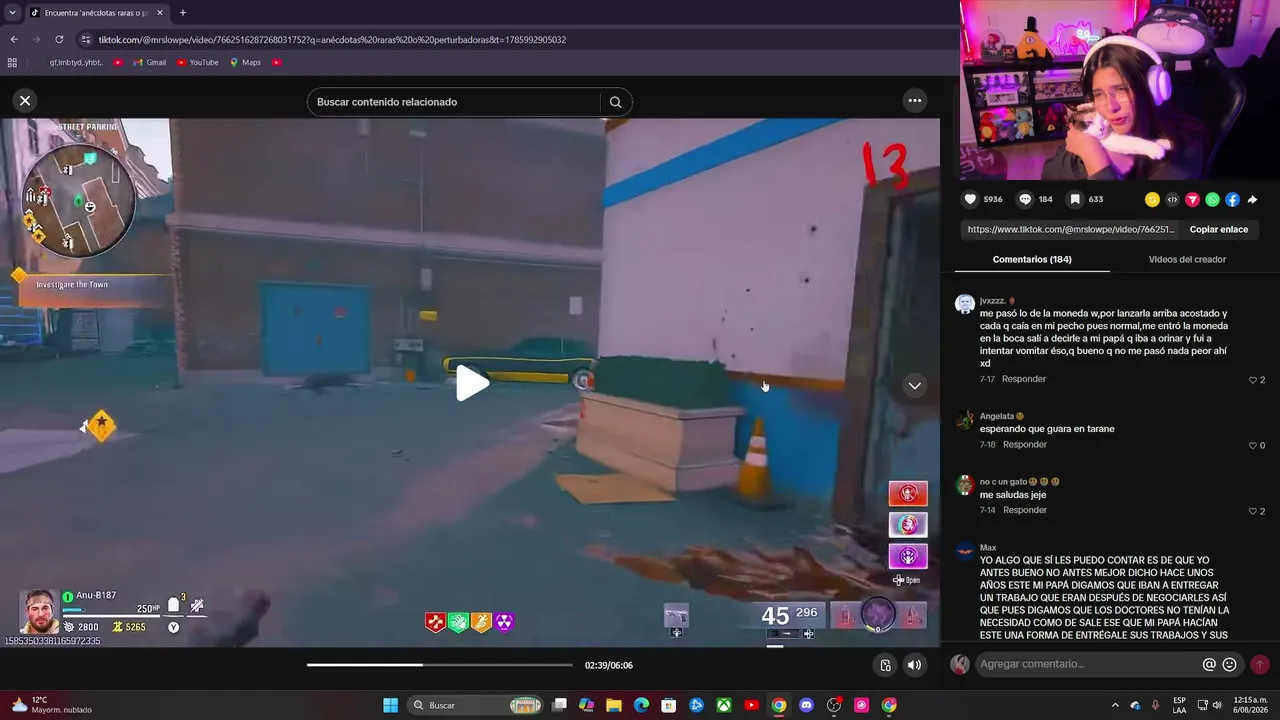The width and height of the screenshot is (1280, 720).
Task: Open jvxzzz's profile avatar
Action: [965, 304]
